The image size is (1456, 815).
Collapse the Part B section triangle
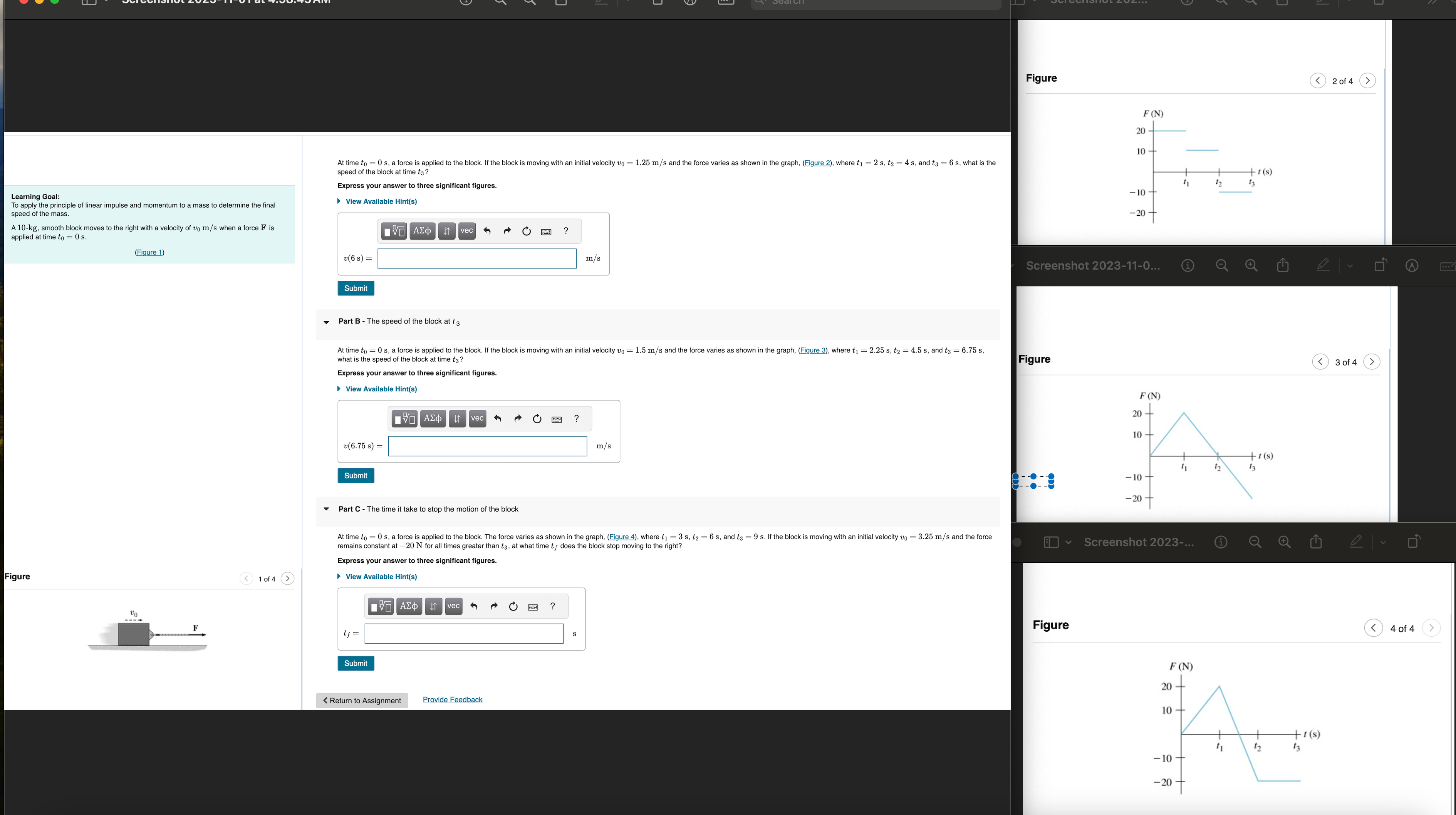[326, 322]
